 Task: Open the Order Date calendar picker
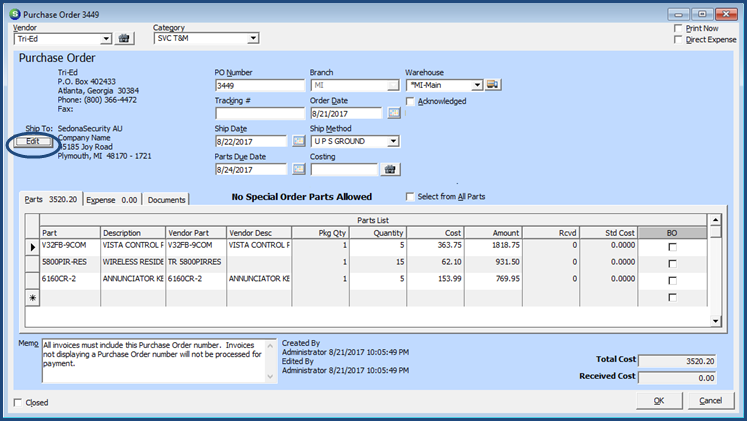tap(394, 114)
